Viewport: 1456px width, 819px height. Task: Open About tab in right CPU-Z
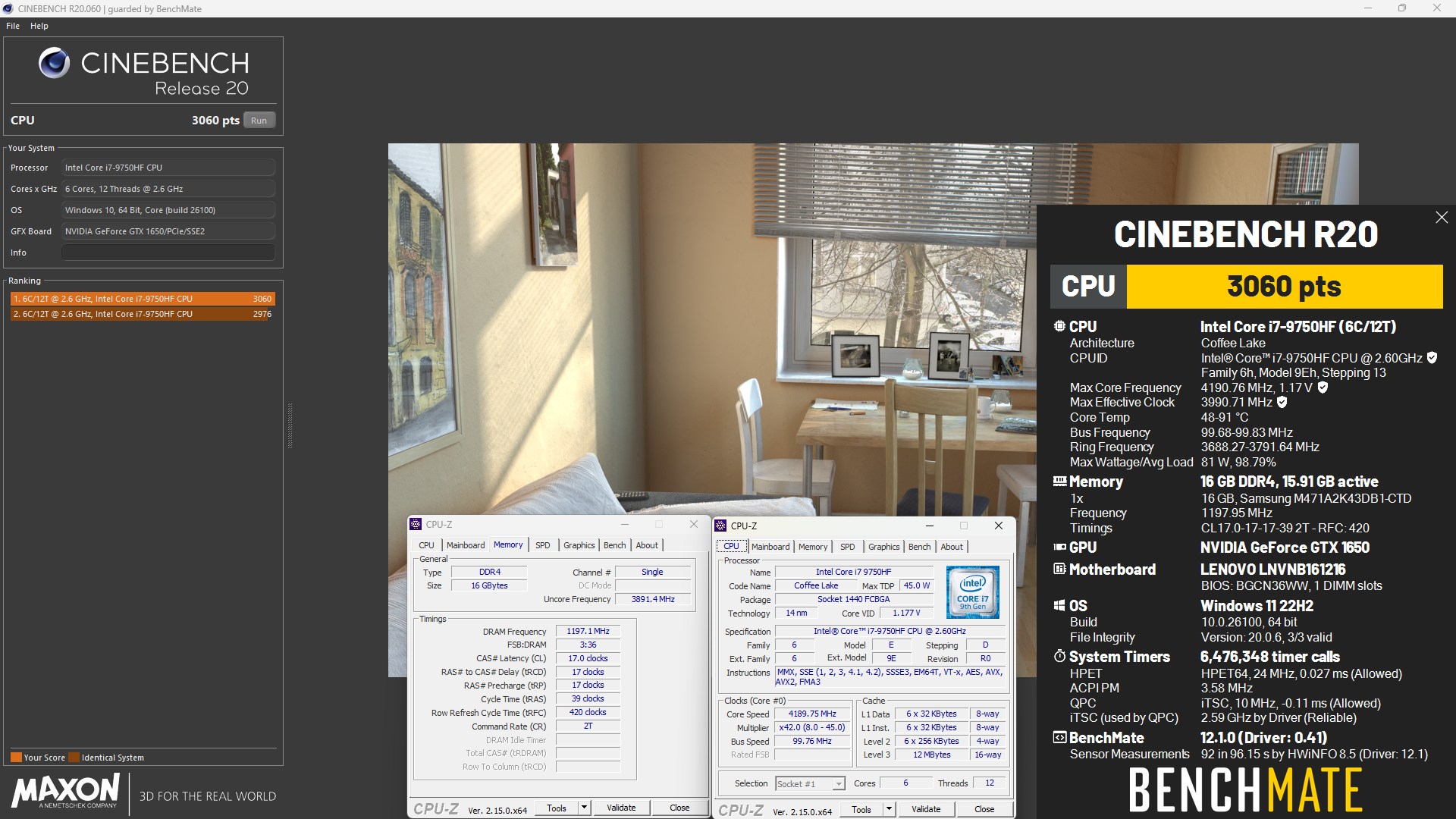point(952,547)
